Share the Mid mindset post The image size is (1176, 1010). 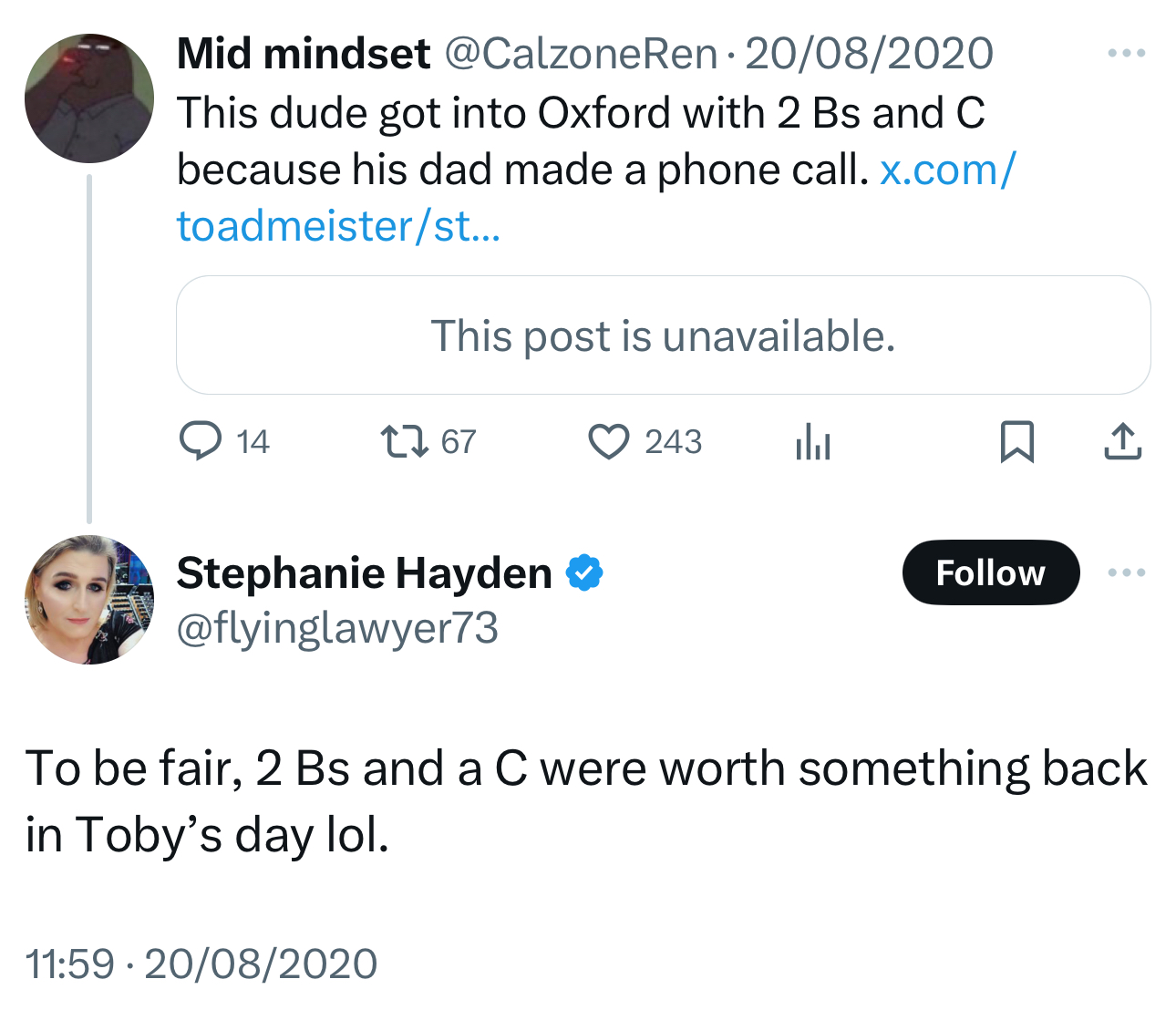(x=1122, y=442)
